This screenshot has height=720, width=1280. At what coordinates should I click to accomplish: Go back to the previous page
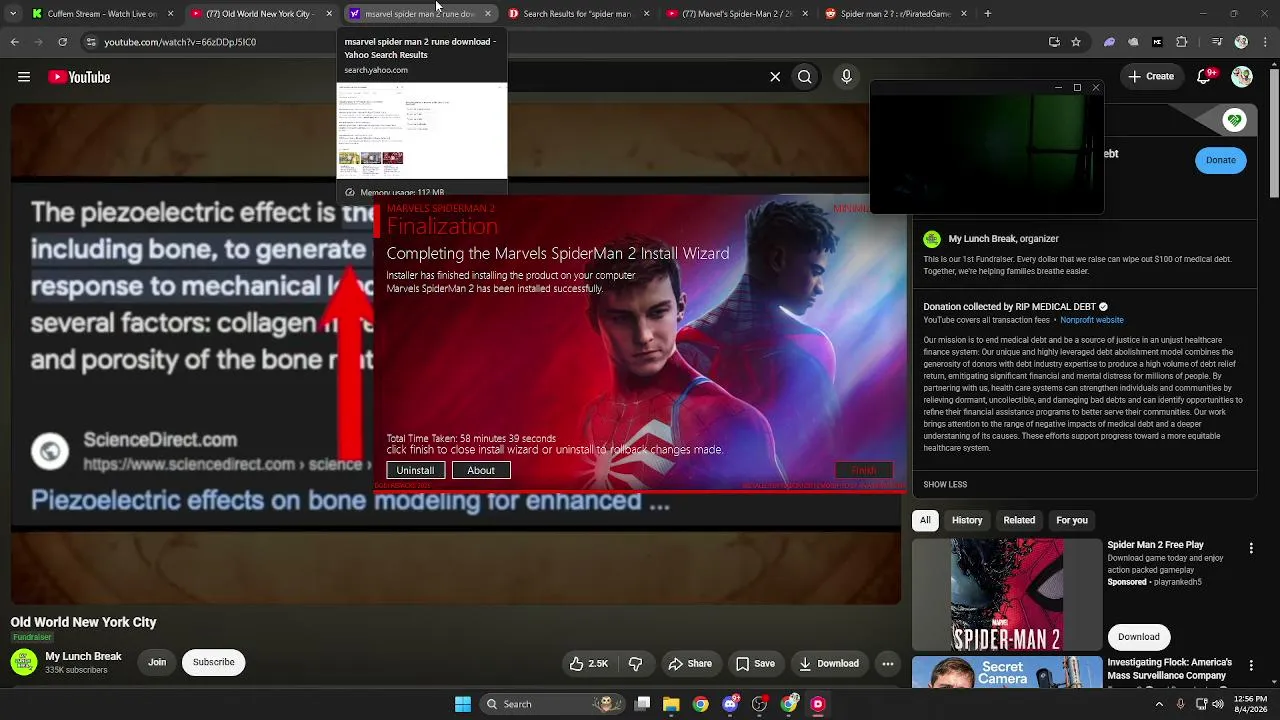(15, 42)
